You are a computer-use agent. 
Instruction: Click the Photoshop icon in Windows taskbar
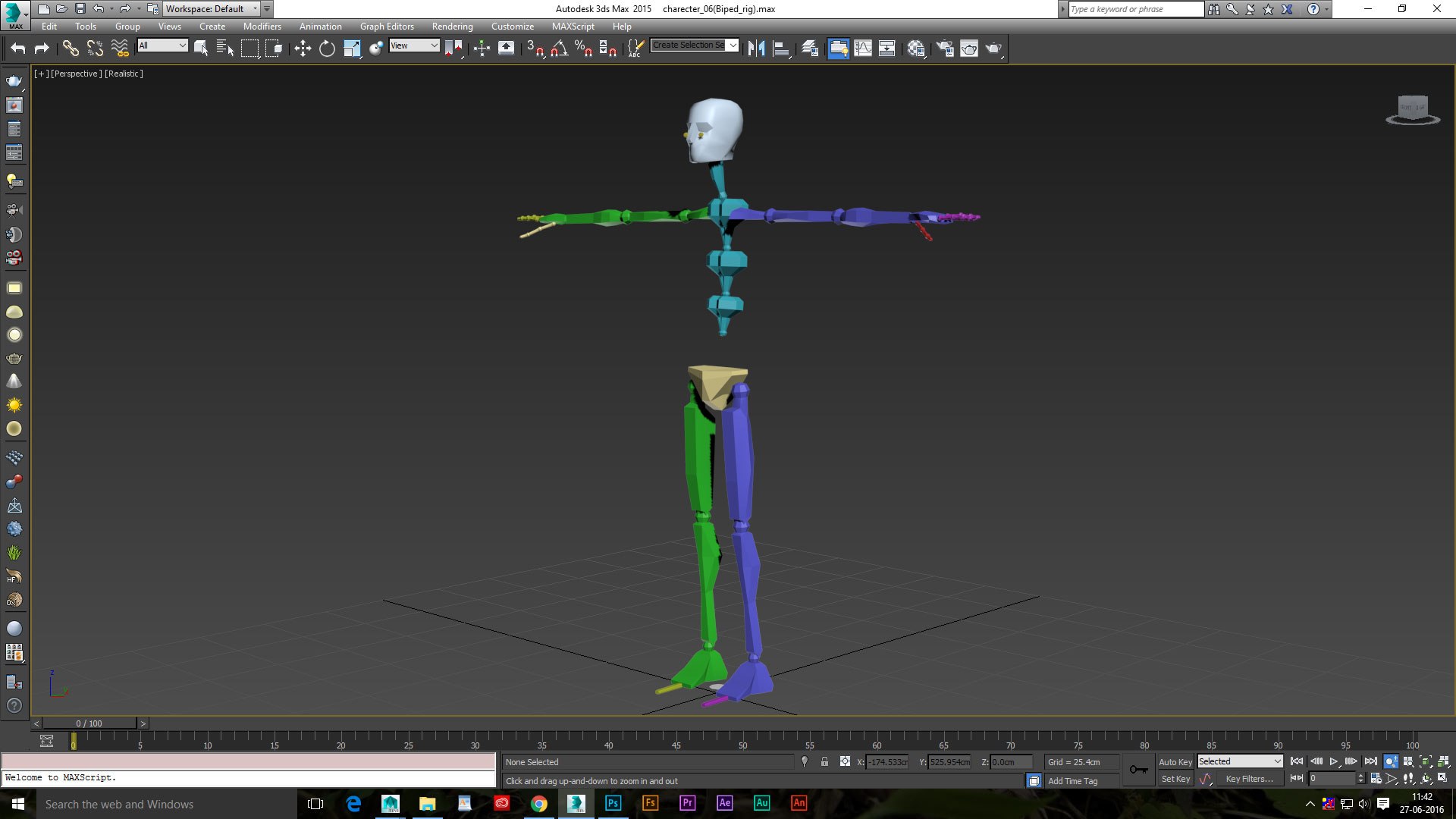(613, 803)
